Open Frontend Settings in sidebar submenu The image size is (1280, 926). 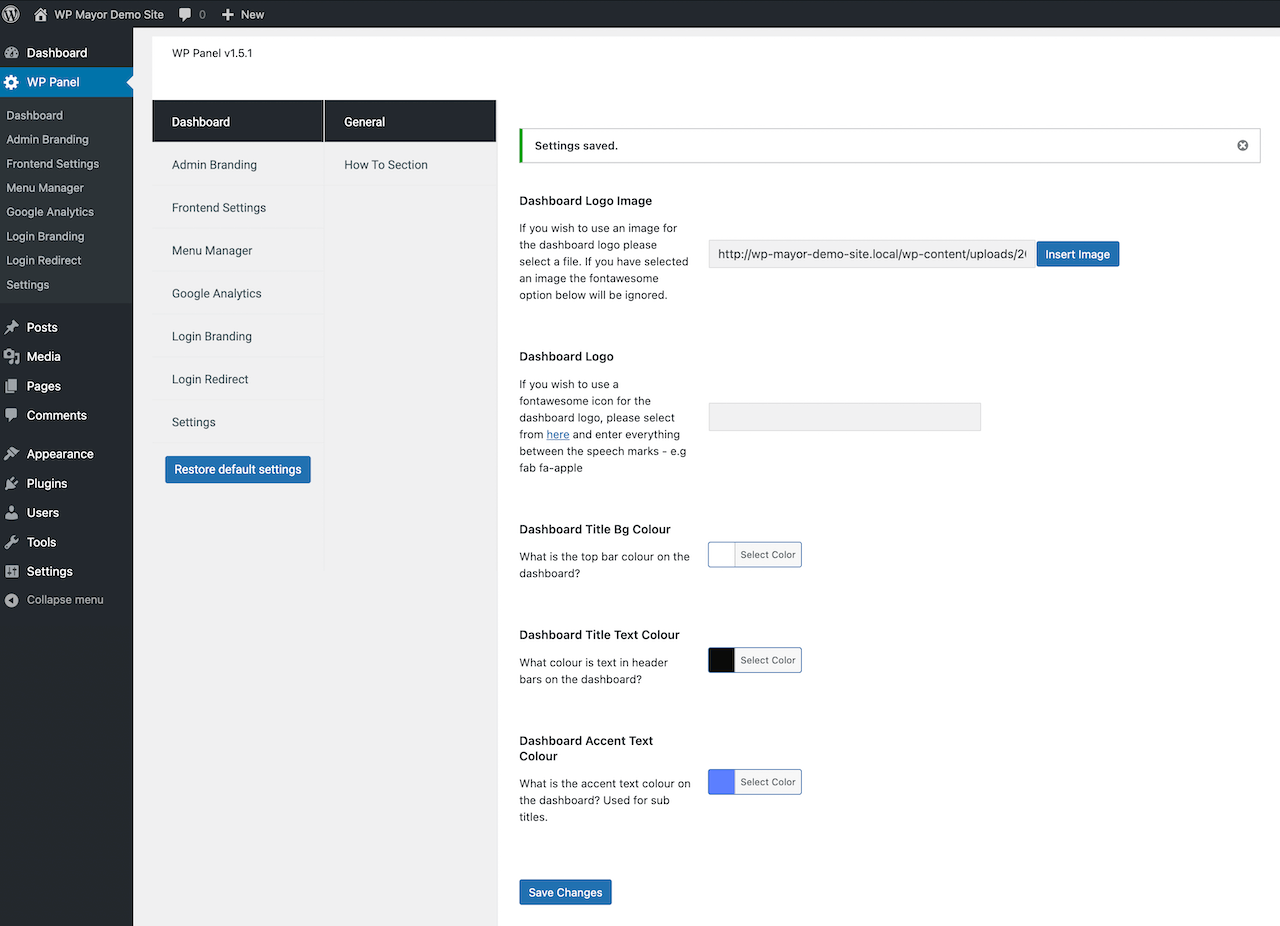point(53,163)
